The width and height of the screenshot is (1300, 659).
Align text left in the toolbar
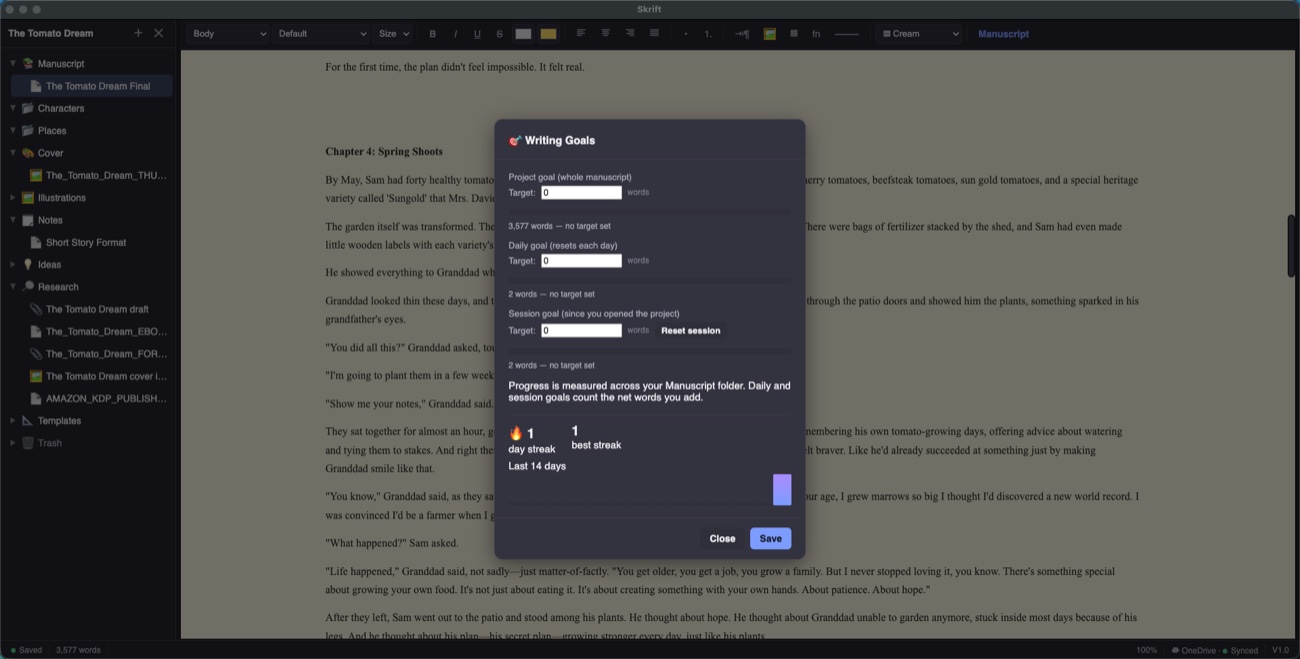click(581, 33)
